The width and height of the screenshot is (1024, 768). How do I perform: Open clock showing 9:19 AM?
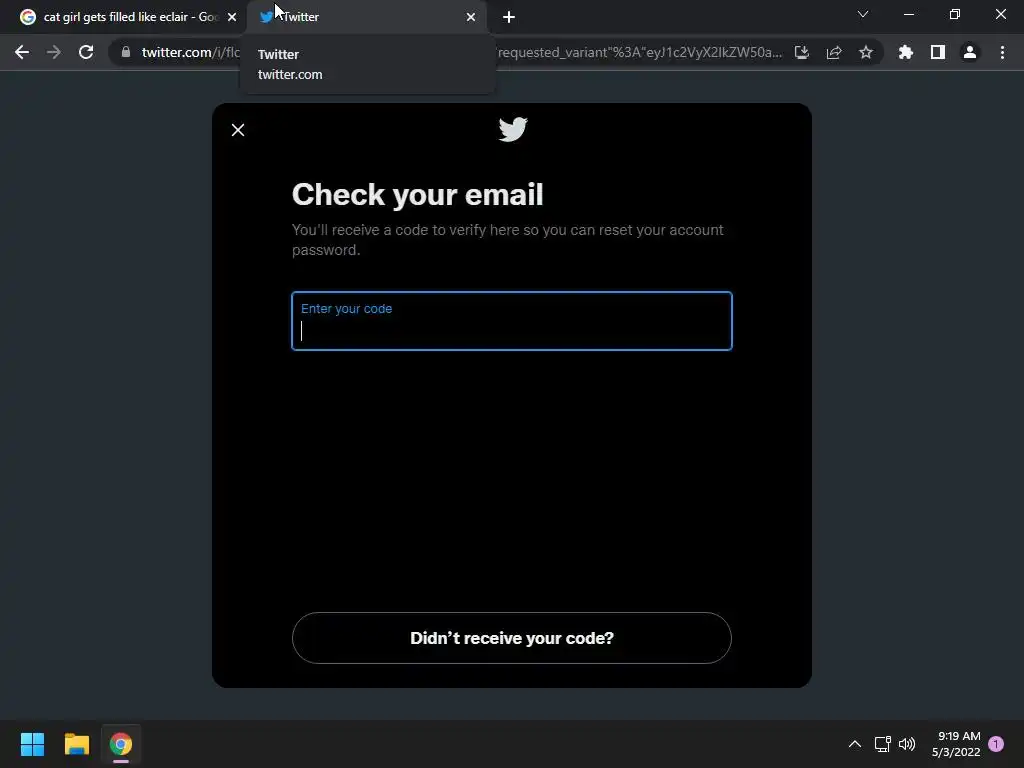pos(956,744)
